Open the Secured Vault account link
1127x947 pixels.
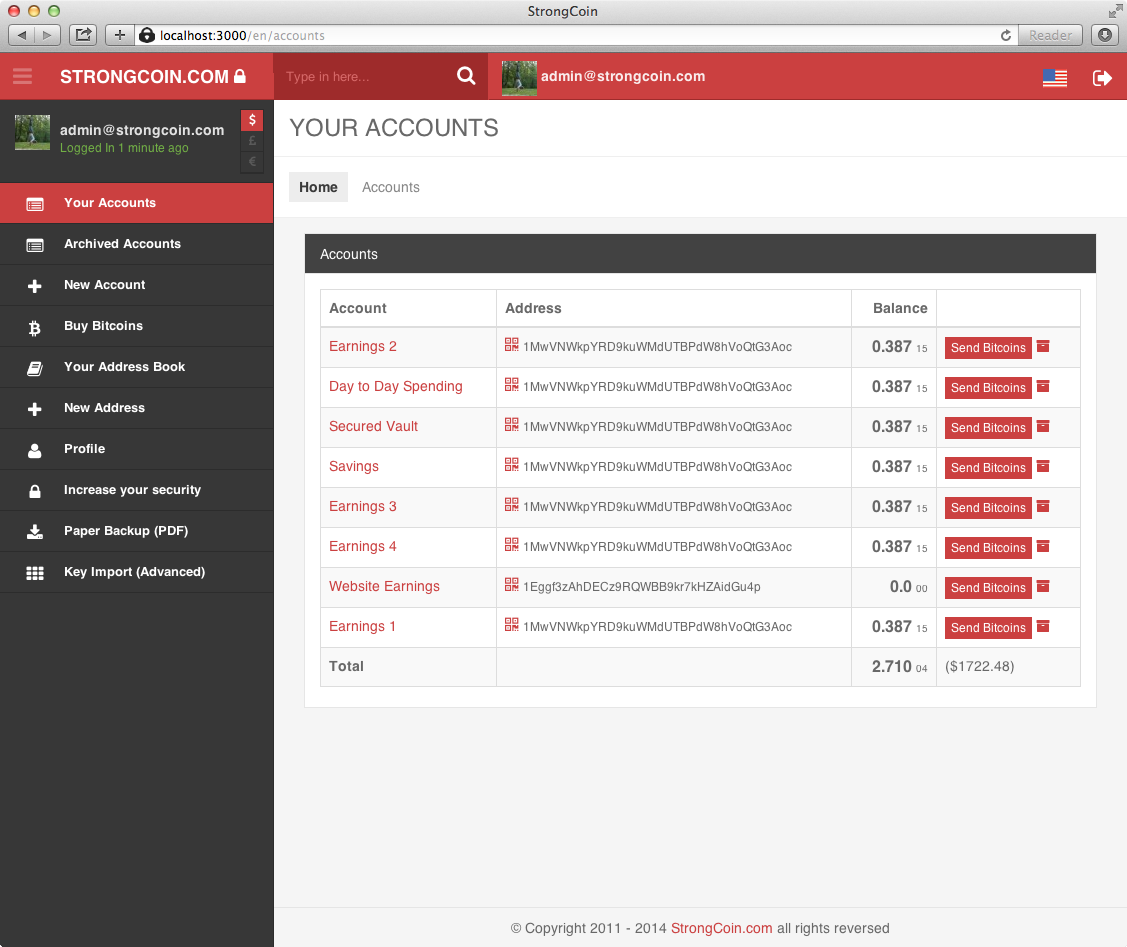tap(373, 426)
